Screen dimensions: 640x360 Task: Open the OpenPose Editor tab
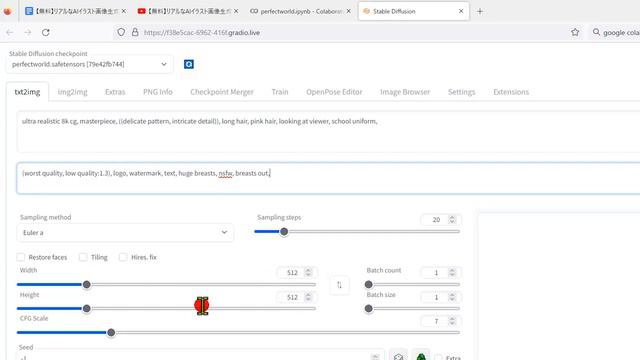tap(334, 92)
